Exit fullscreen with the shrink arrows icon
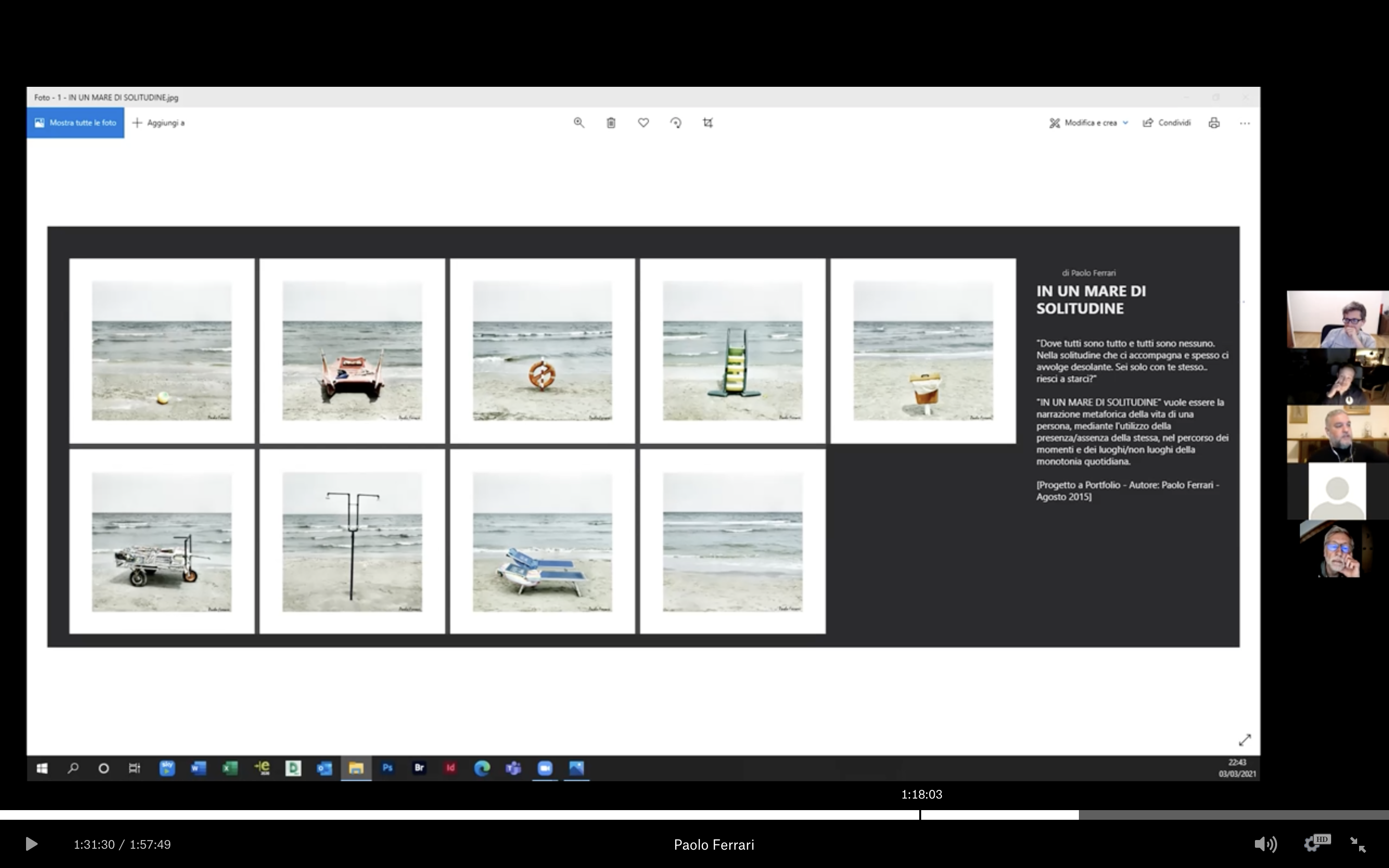The height and width of the screenshot is (868, 1389). [1358, 844]
